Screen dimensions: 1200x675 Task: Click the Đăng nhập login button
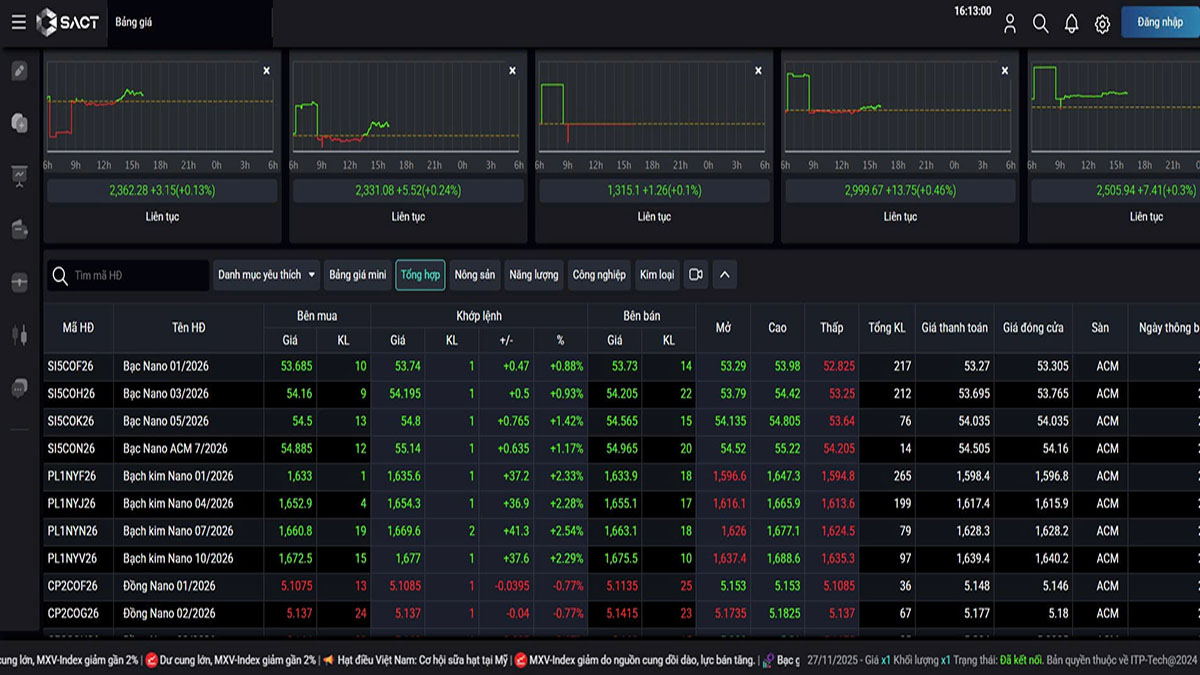(x=1159, y=22)
